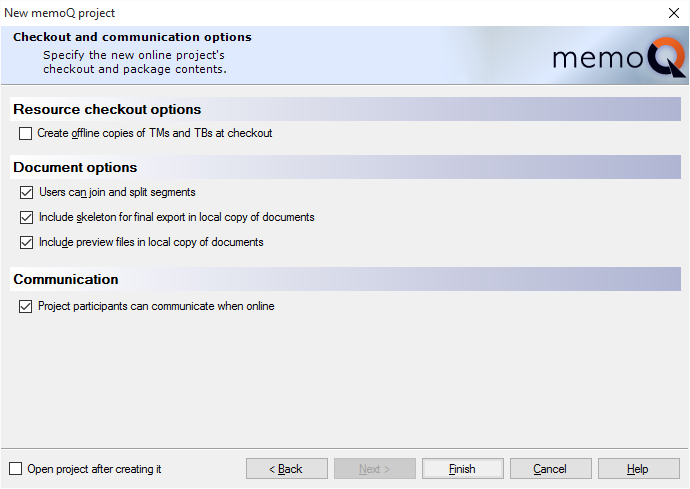Click the Resource checkout options section header
Viewport: 690px width, 489px height.
[x=345, y=109]
